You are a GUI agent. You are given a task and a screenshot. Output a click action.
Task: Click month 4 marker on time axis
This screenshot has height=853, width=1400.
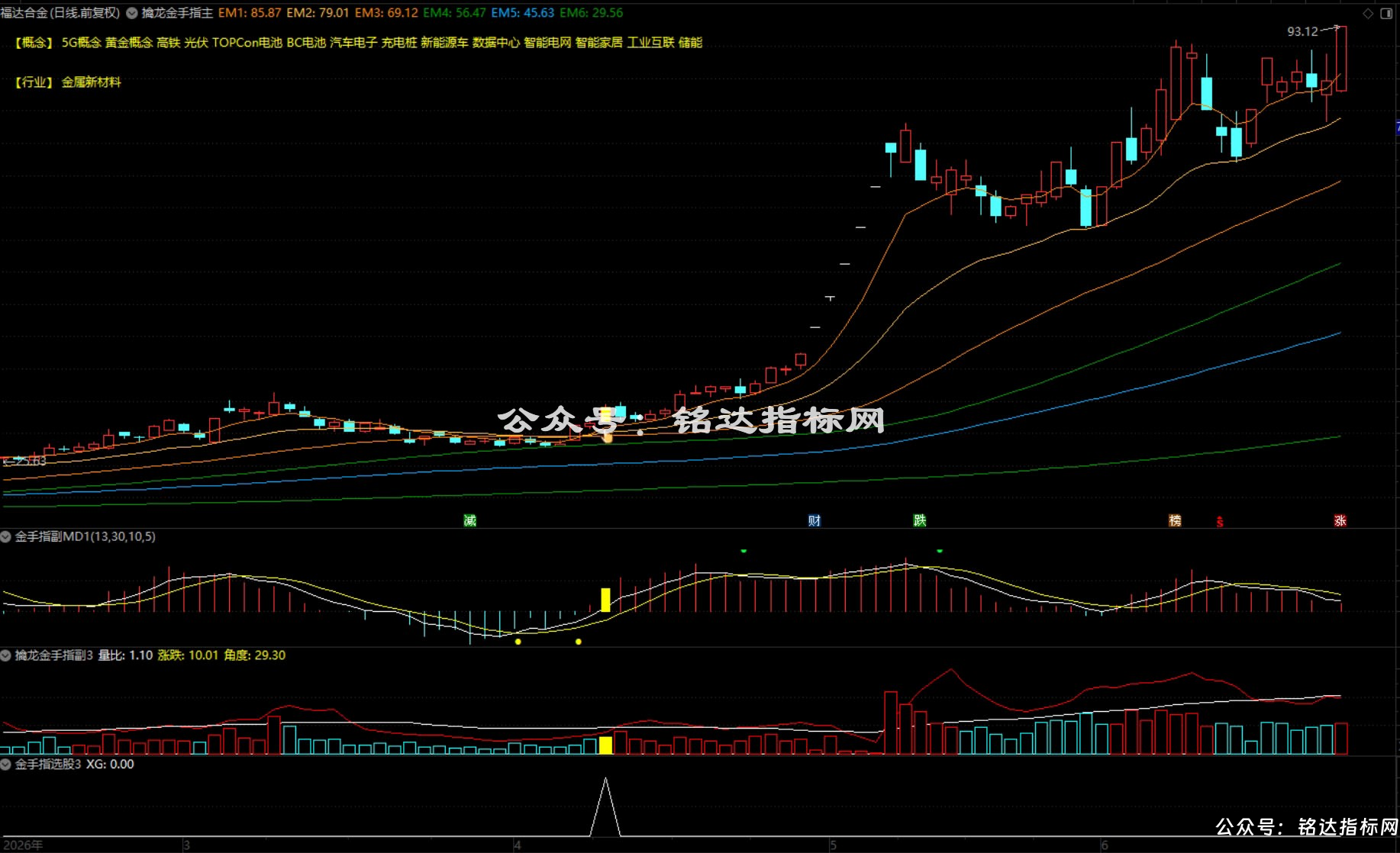pos(517,845)
